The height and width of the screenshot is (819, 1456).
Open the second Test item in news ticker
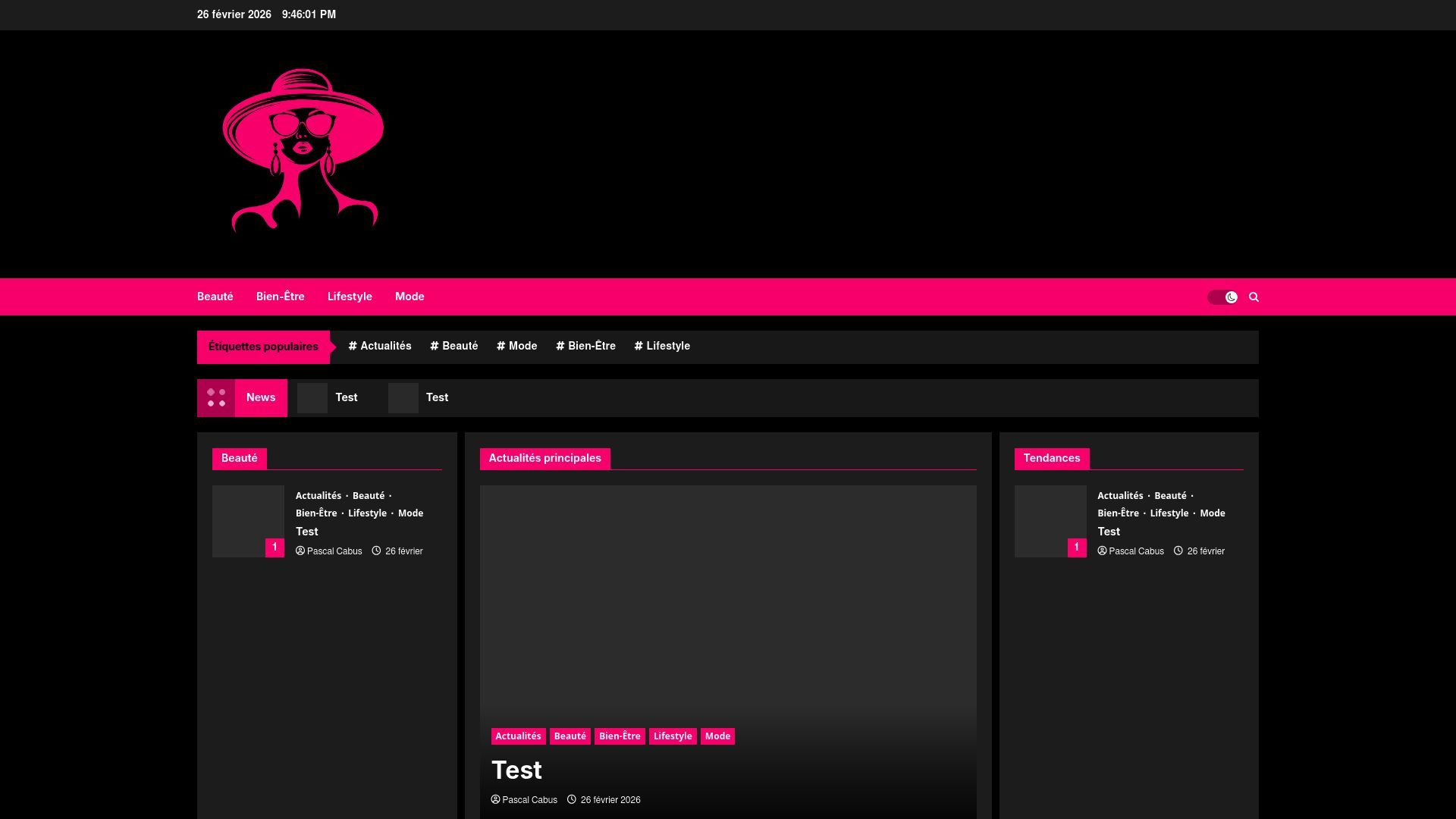(438, 397)
